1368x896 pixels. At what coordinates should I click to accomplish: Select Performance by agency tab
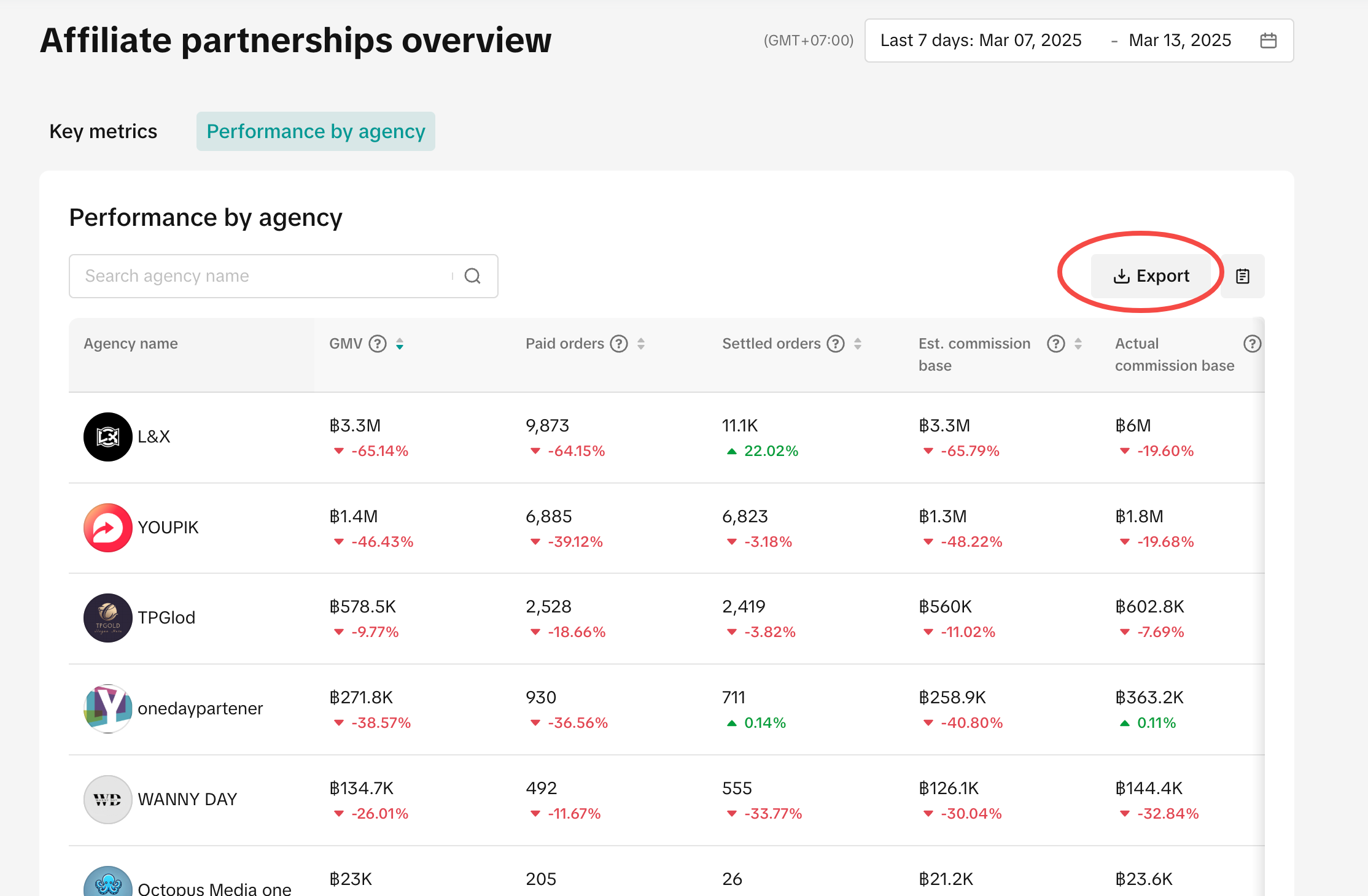(x=316, y=131)
